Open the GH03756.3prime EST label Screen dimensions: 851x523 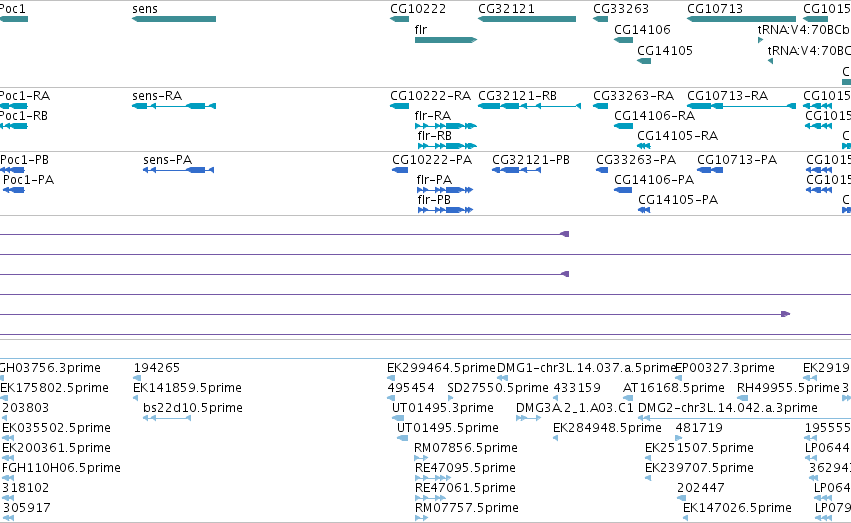tap(50, 368)
